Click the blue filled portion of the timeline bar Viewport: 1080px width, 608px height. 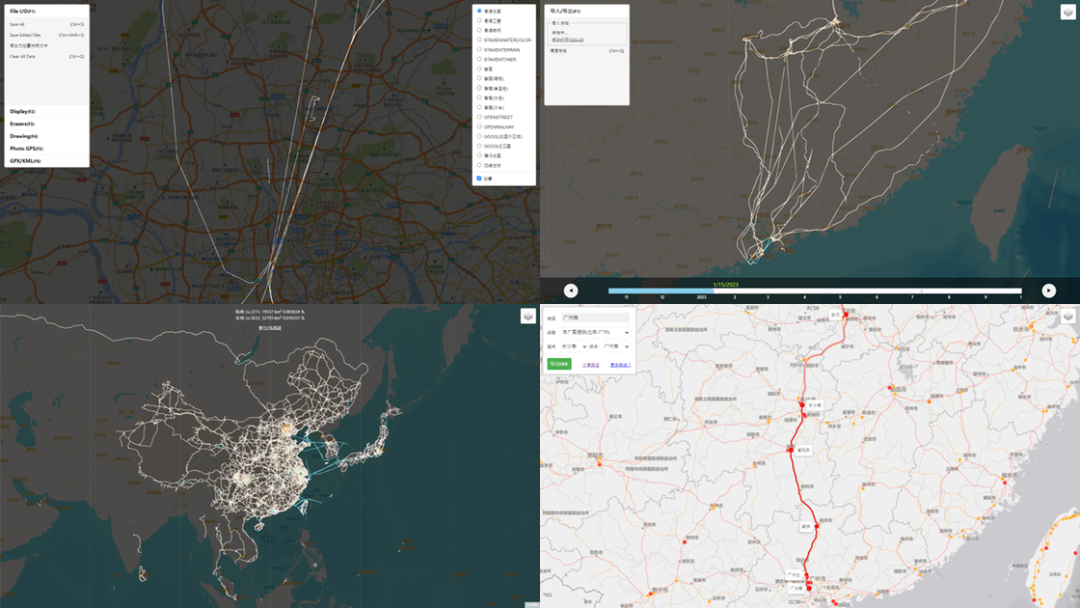pos(661,291)
